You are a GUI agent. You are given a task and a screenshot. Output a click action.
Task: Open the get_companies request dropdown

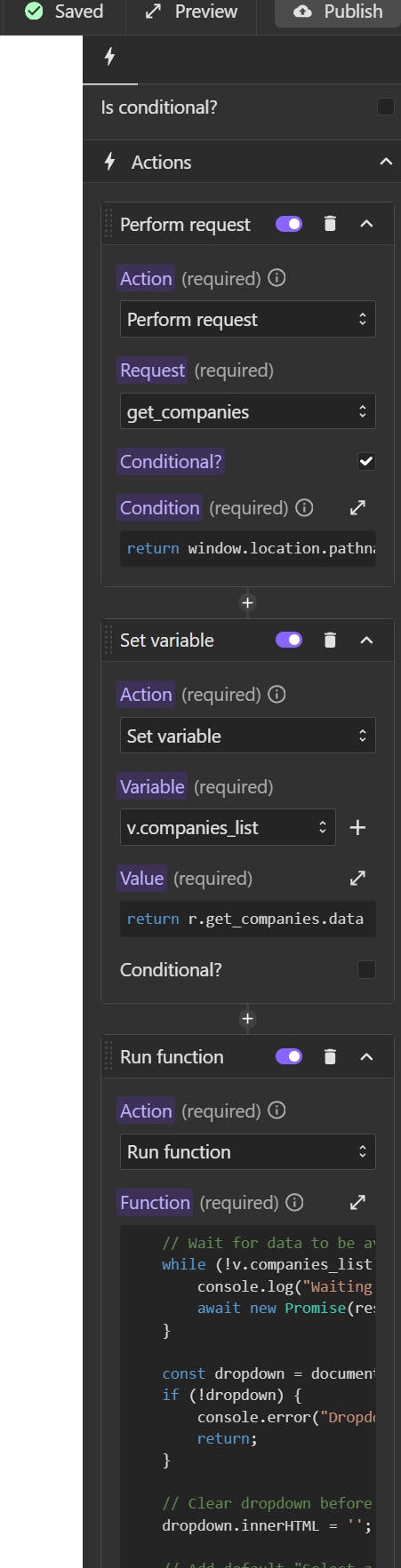point(247,411)
